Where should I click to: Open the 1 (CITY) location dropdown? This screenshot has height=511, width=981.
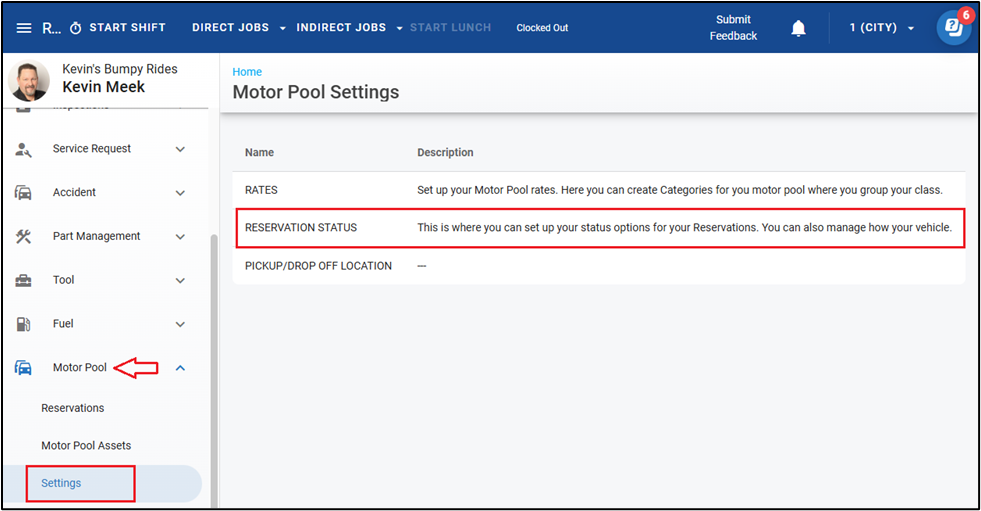[881, 28]
